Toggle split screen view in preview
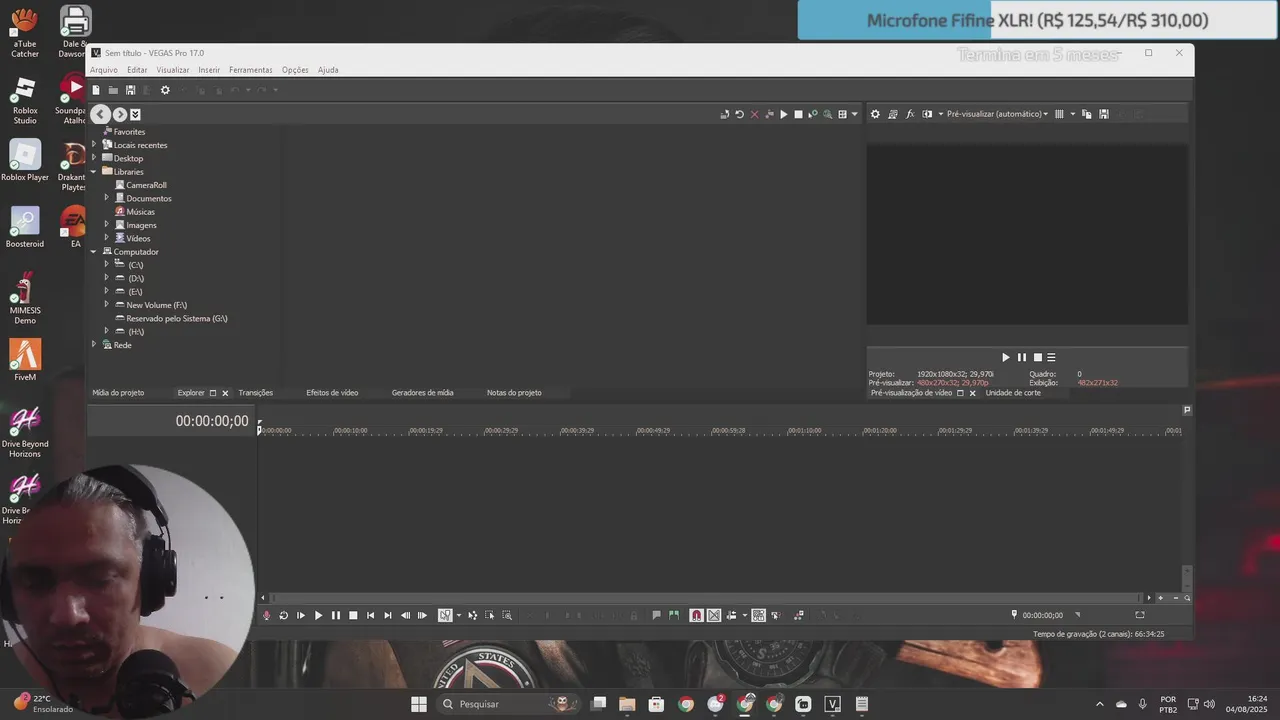This screenshot has width=1280, height=720. (x=927, y=114)
